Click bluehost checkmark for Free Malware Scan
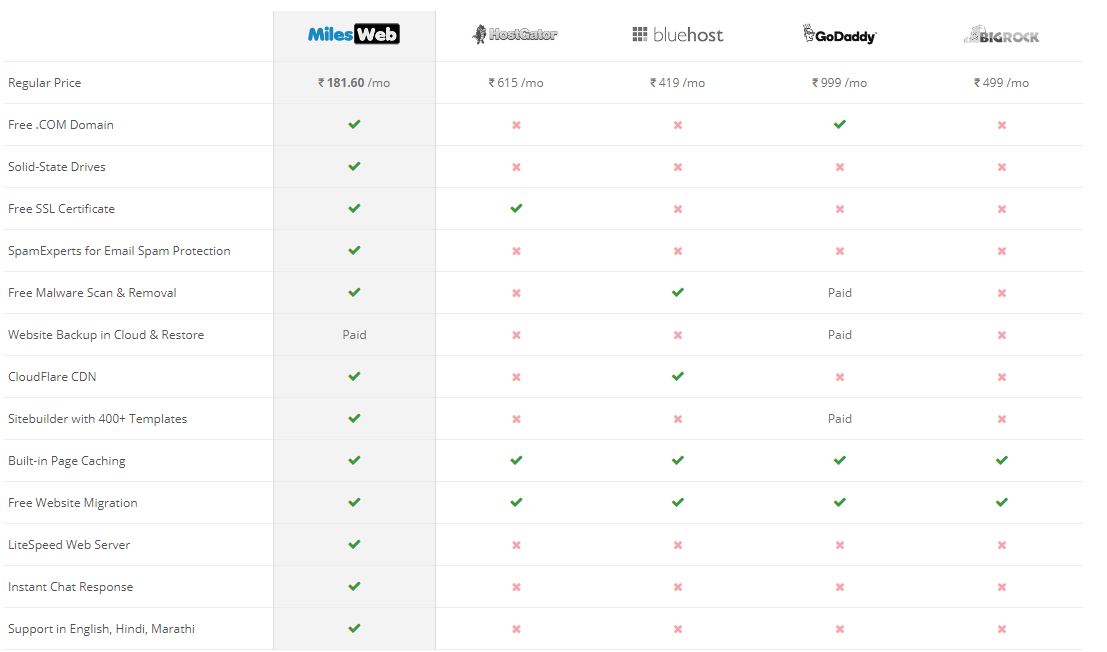Image resolution: width=1107 pixels, height=652 pixels. tap(678, 292)
